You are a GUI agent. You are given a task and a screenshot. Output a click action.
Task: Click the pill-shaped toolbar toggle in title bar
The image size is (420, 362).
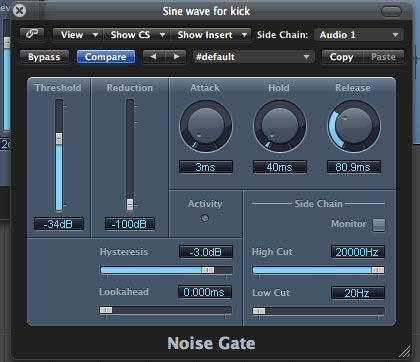(391, 12)
